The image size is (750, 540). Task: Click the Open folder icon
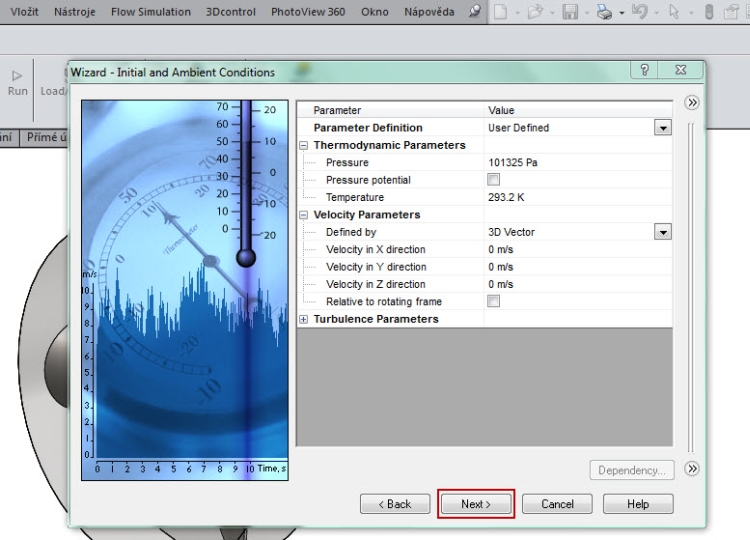pos(535,11)
